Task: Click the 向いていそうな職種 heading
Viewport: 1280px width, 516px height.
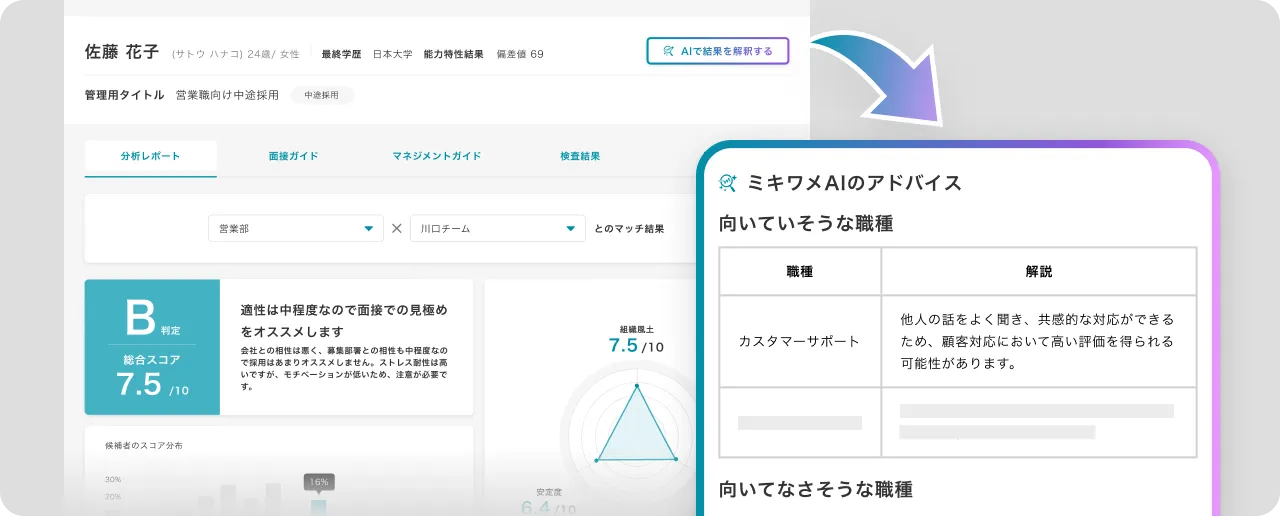Action: tap(806, 223)
